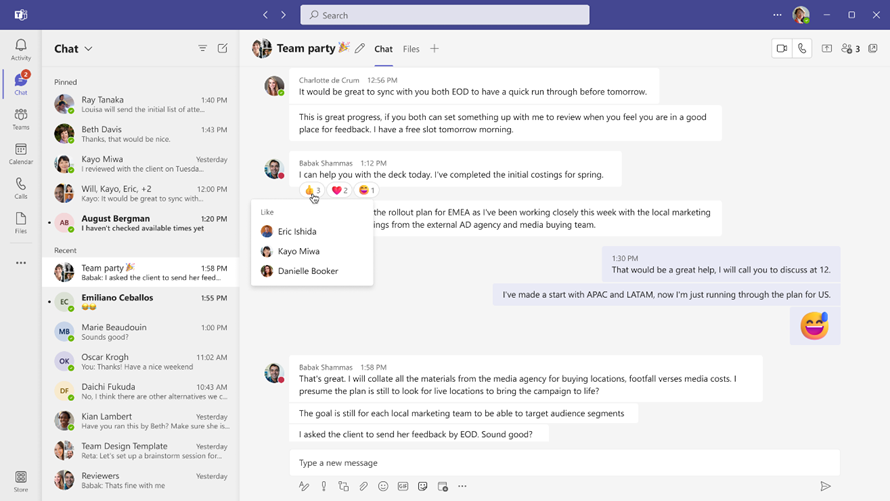Open the sticker picker

pos(423,486)
